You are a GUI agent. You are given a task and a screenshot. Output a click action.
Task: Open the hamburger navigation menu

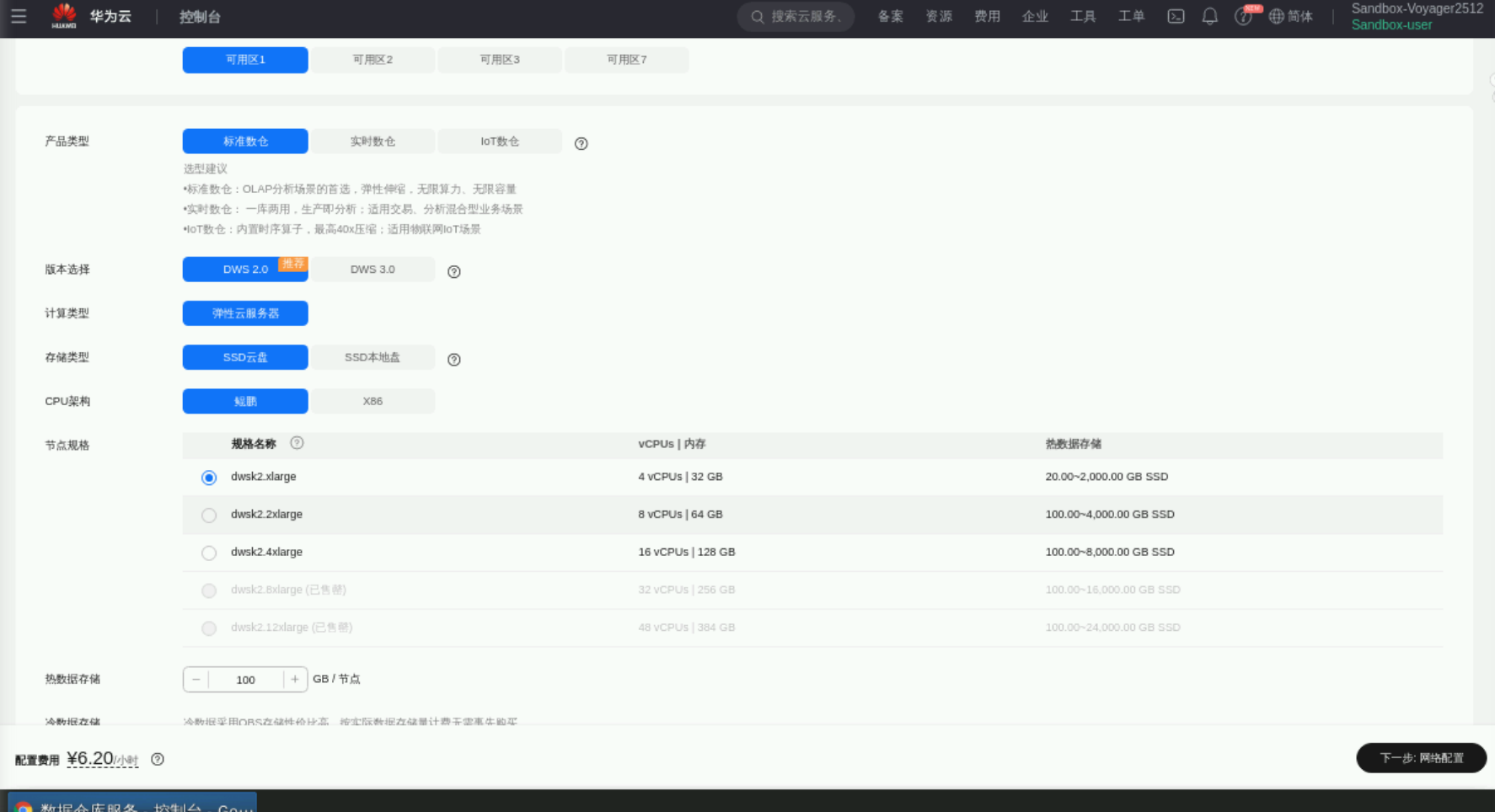[19, 16]
